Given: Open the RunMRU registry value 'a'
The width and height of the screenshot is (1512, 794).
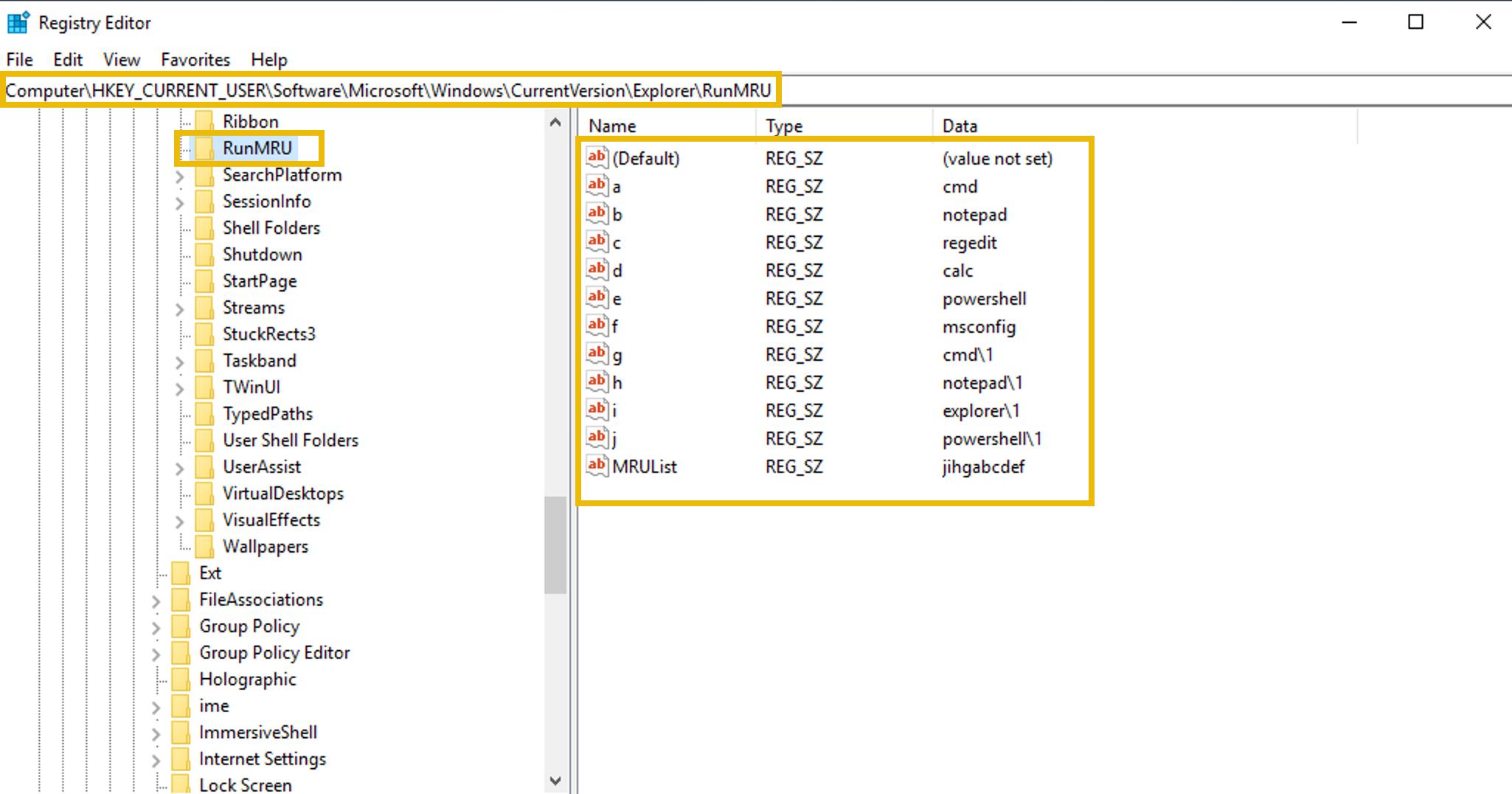Looking at the screenshot, I should 617,186.
